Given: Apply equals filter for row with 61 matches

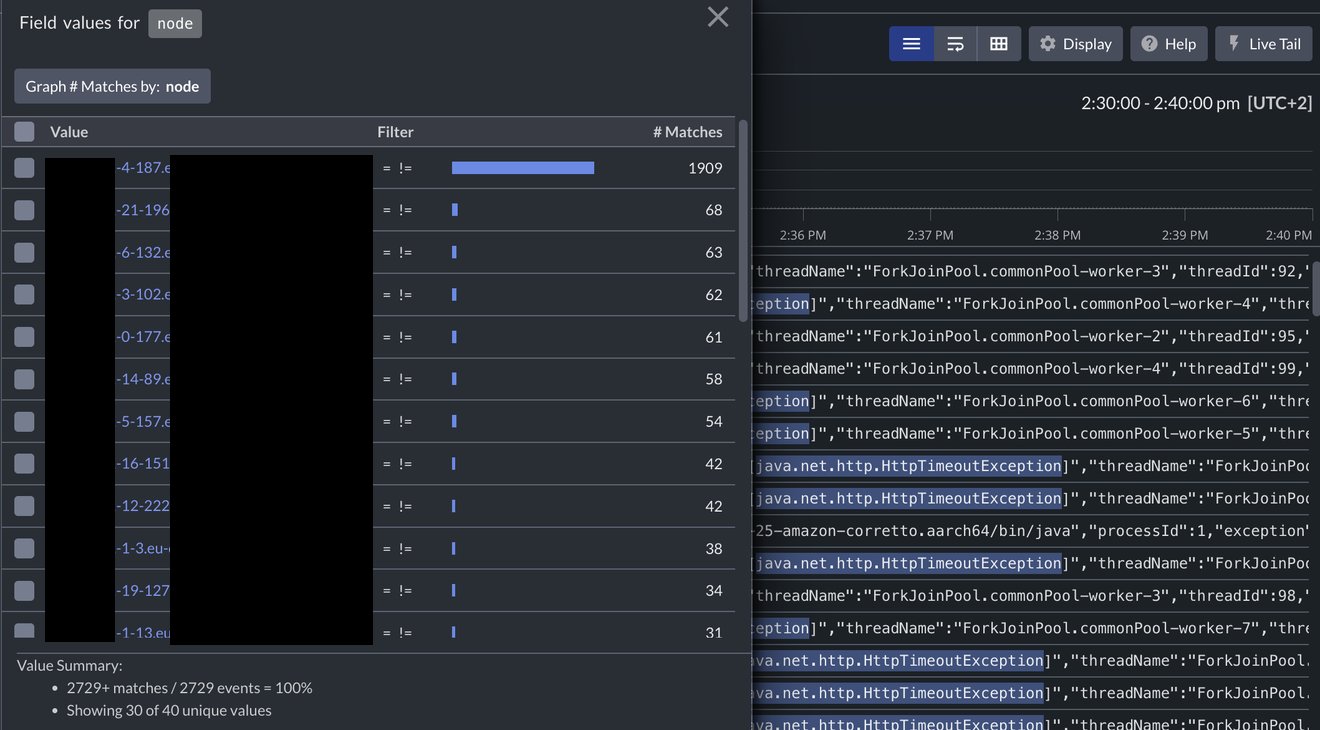Looking at the screenshot, I should click(x=387, y=337).
